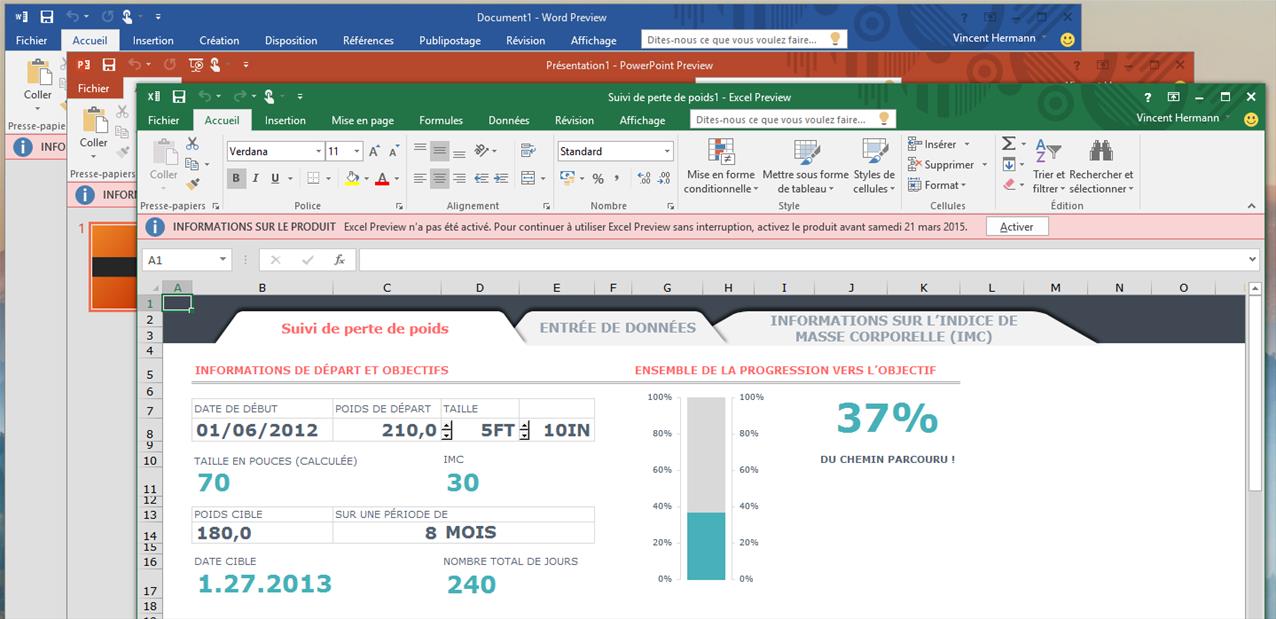Toggle Bold formatting in Excel
The width and height of the screenshot is (1276, 619).
[236, 179]
